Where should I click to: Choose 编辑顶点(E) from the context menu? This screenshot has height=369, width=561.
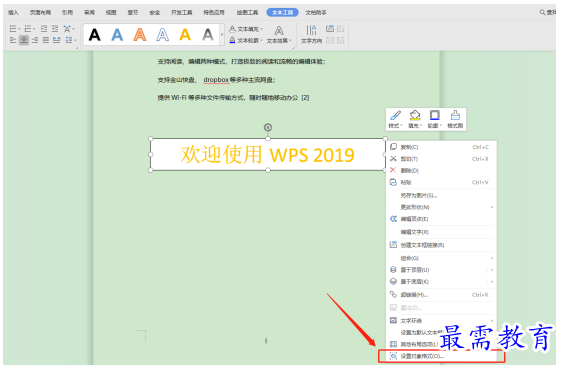(x=442, y=219)
